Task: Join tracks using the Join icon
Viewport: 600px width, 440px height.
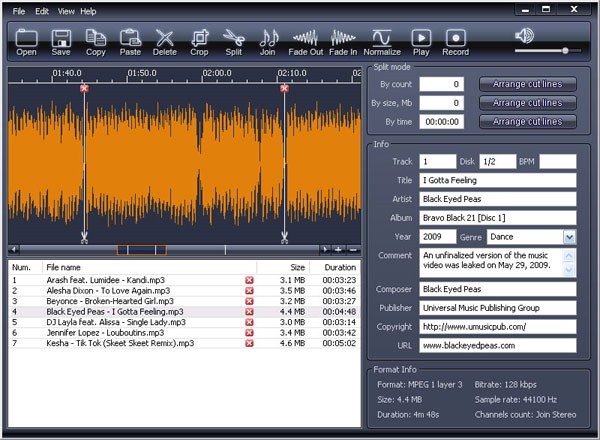Action: (x=268, y=40)
